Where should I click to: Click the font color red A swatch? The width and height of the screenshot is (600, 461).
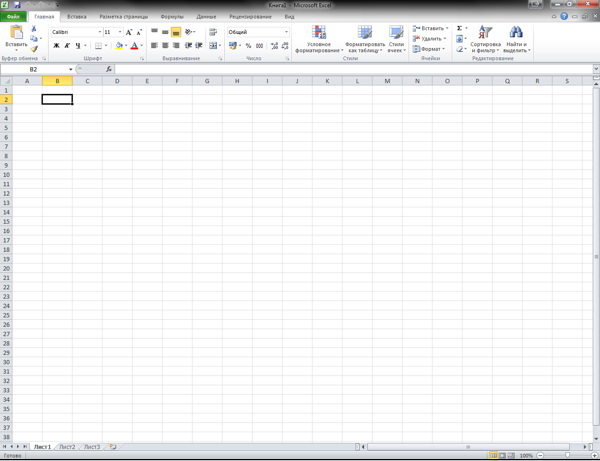(x=134, y=46)
